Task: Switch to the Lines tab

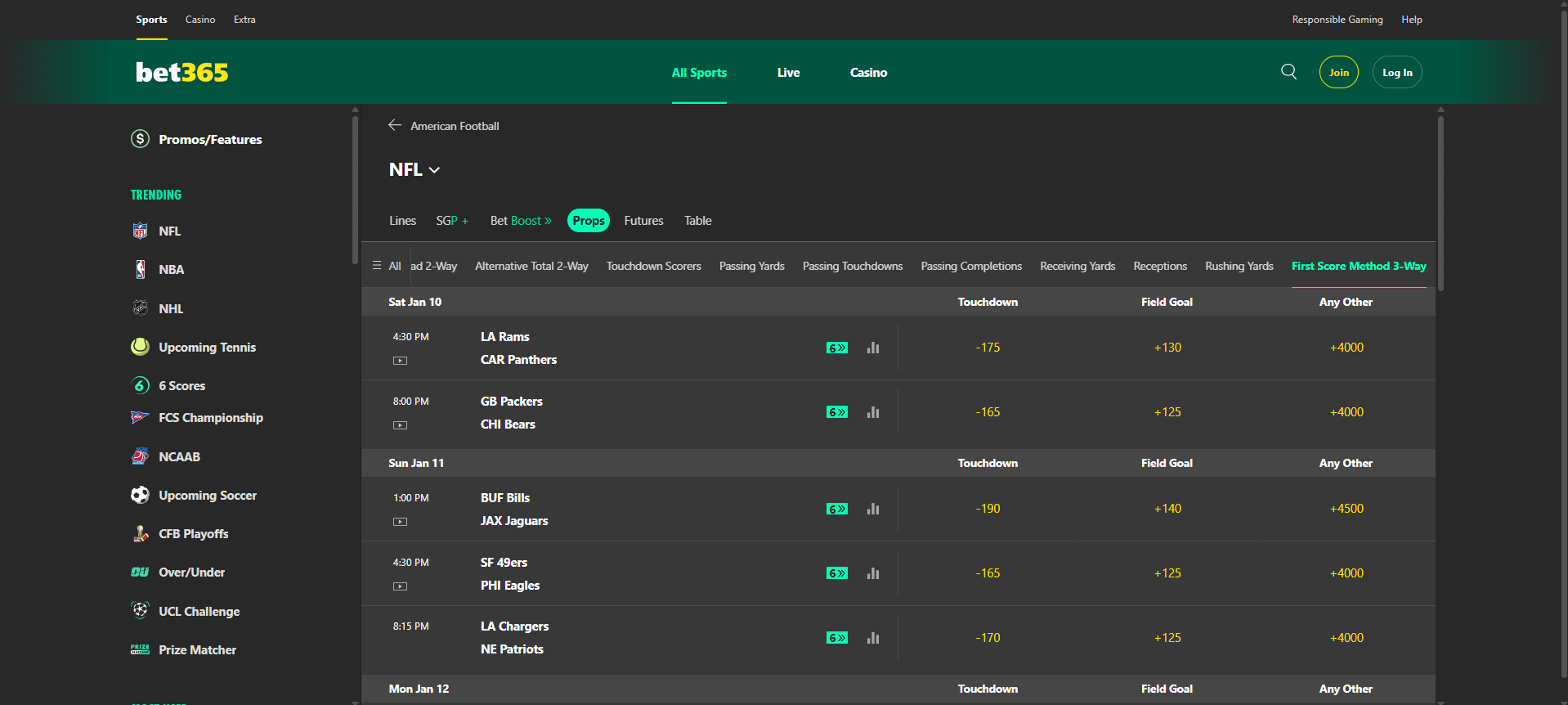Action: pyautogui.click(x=402, y=221)
